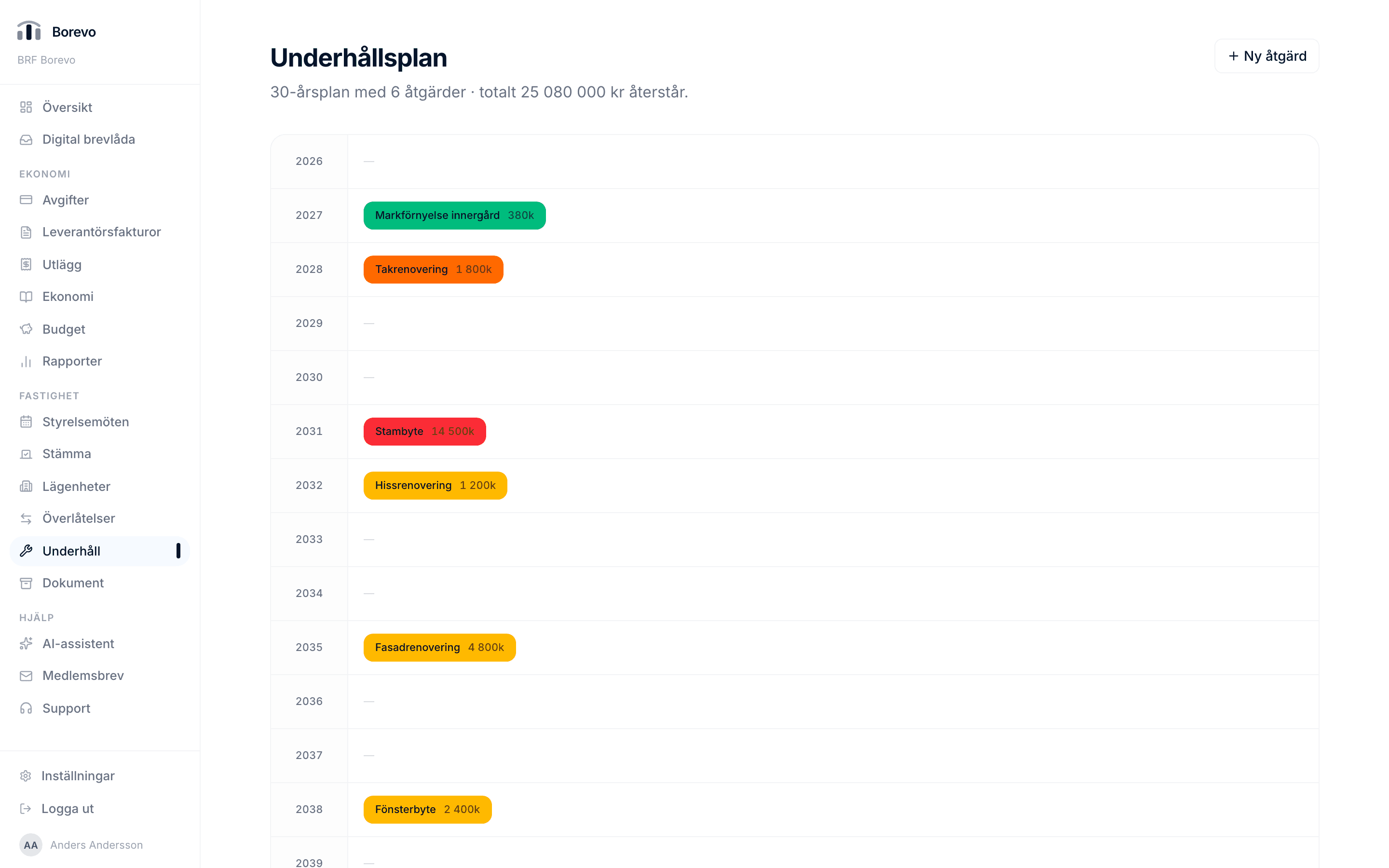Click the Översikt grid icon
Viewport: 1389px width, 868px height.
26,108
